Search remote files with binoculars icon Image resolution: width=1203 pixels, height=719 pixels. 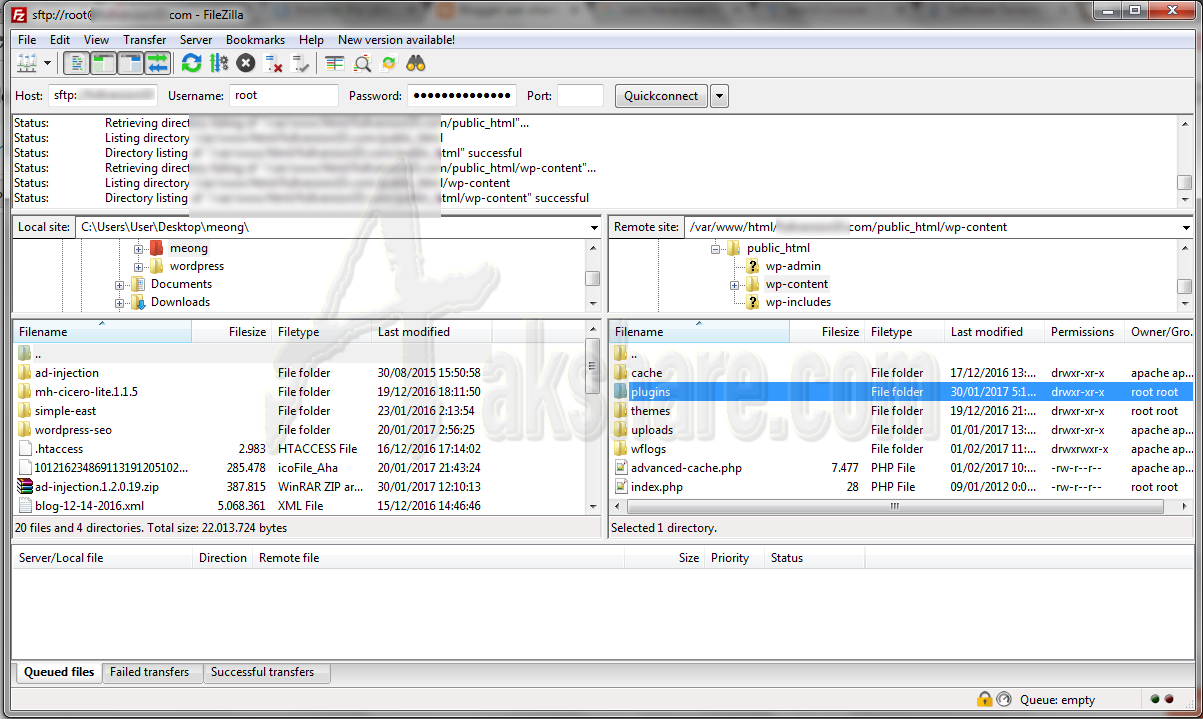(416, 64)
